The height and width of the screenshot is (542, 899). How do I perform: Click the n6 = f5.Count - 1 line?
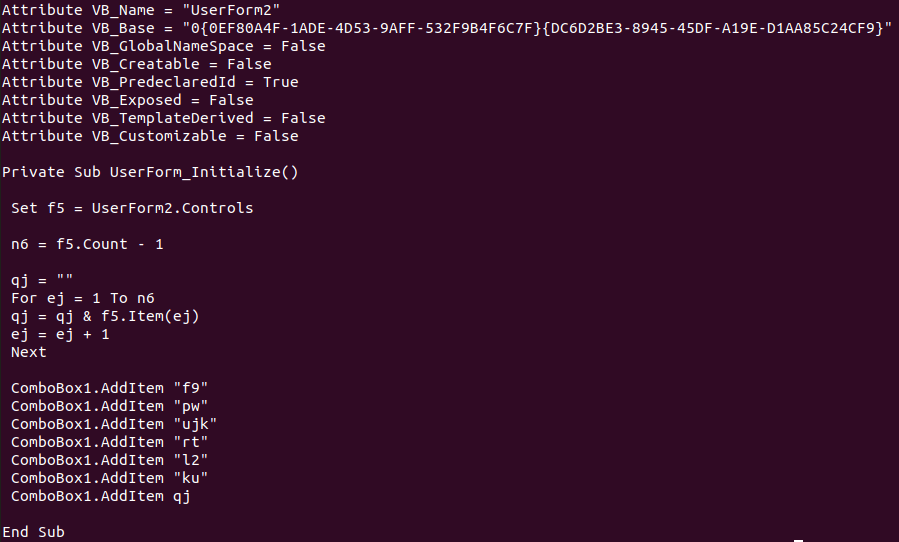(87, 244)
